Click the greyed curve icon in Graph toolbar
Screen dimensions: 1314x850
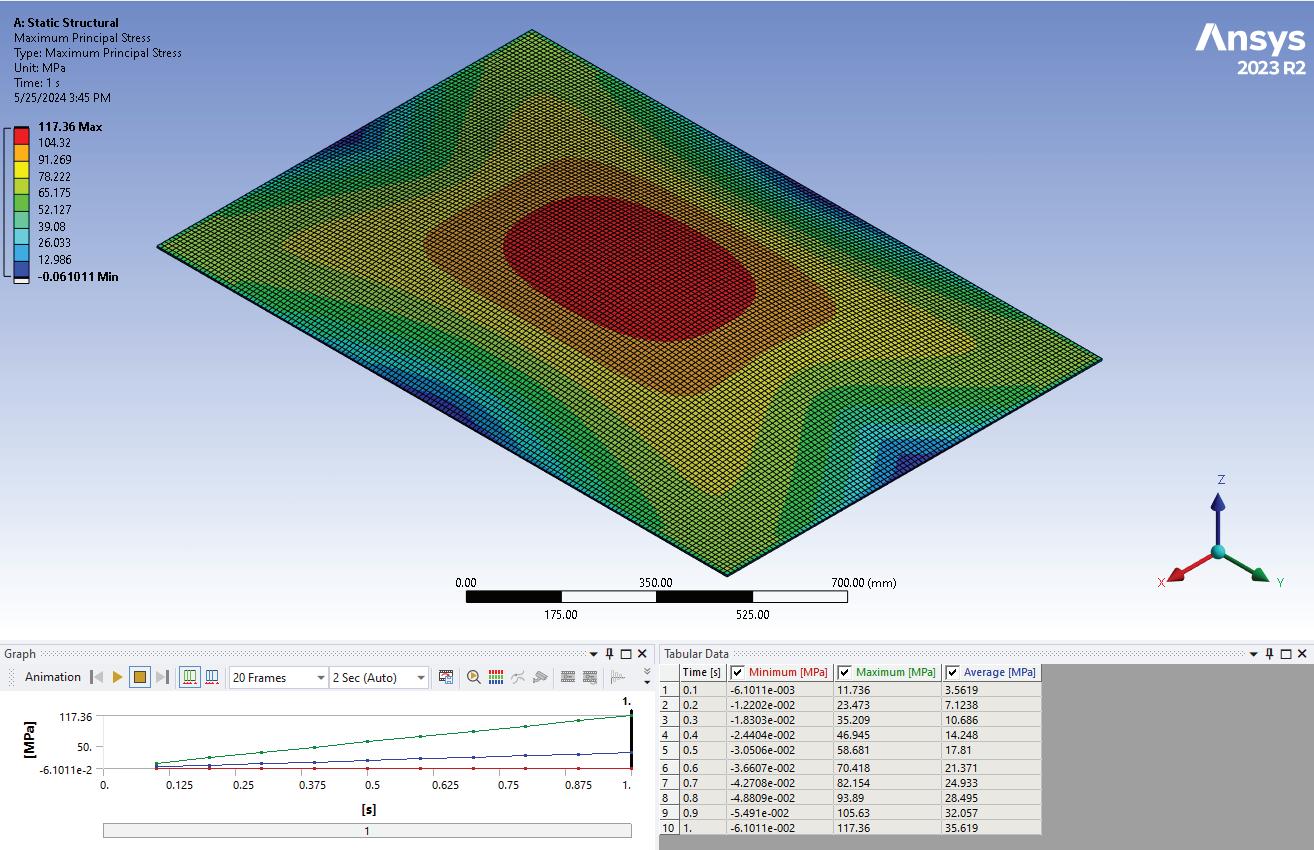pyautogui.click(x=518, y=677)
